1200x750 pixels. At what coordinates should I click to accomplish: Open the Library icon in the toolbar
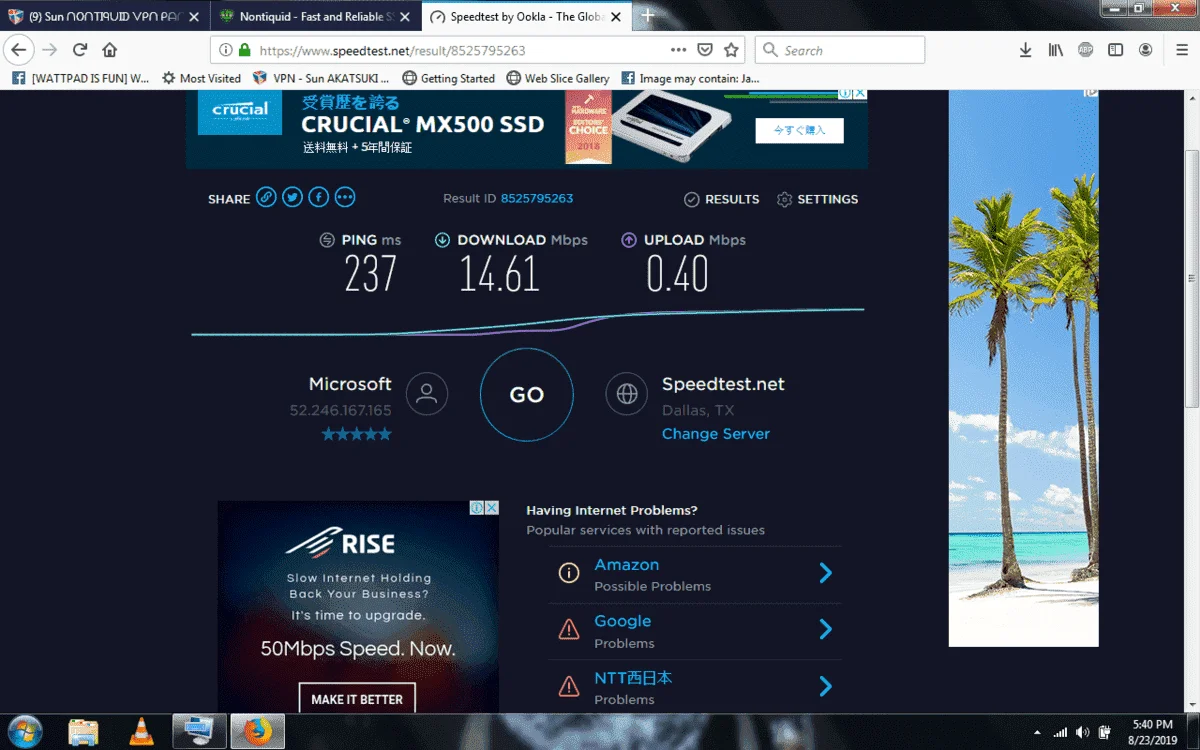point(1055,50)
